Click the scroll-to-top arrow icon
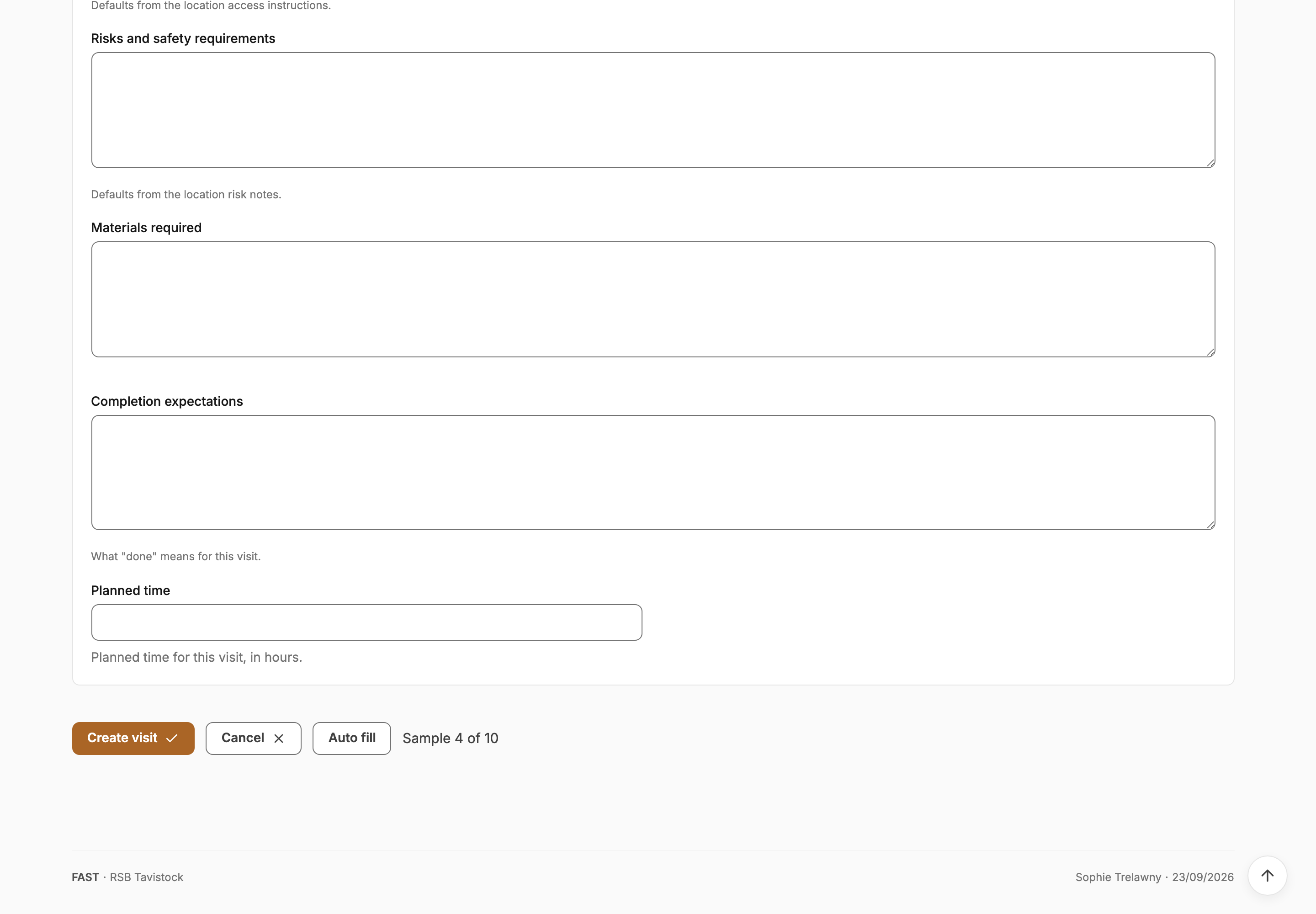 tap(1267, 875)
